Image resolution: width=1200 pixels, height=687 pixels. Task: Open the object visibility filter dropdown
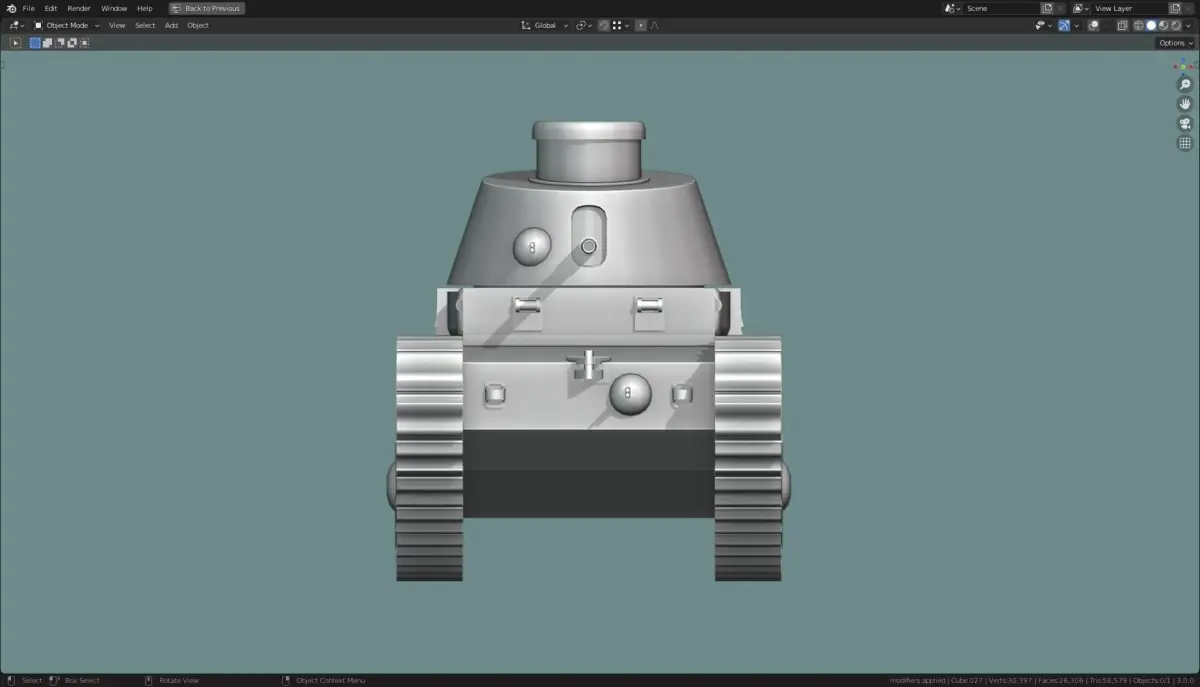1044,25
